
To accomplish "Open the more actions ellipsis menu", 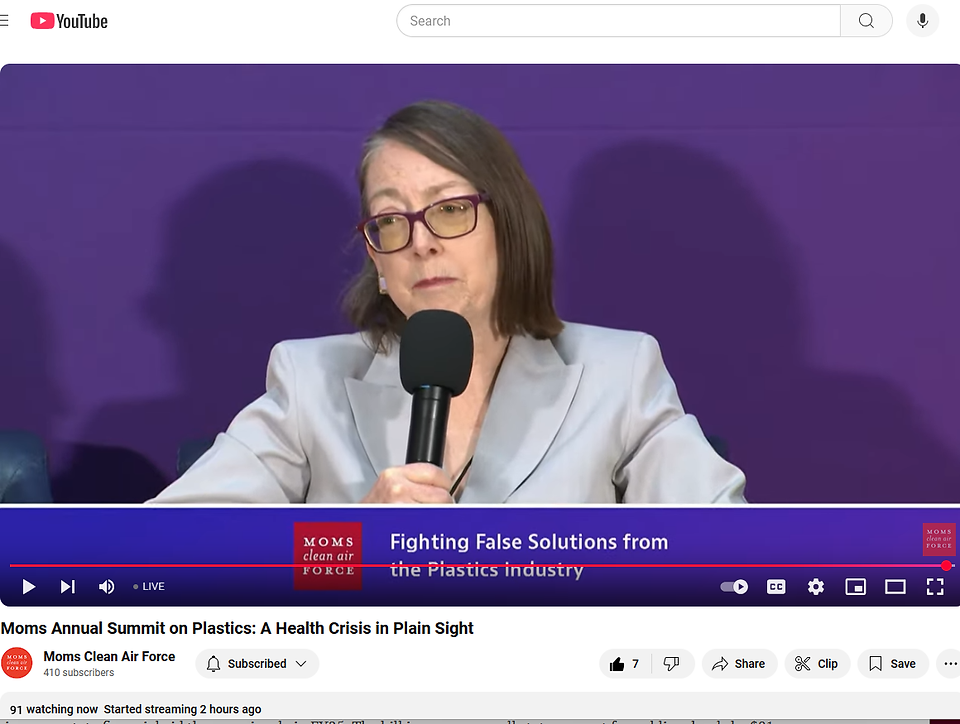I will pyautogui.click(x=950, y=663).
